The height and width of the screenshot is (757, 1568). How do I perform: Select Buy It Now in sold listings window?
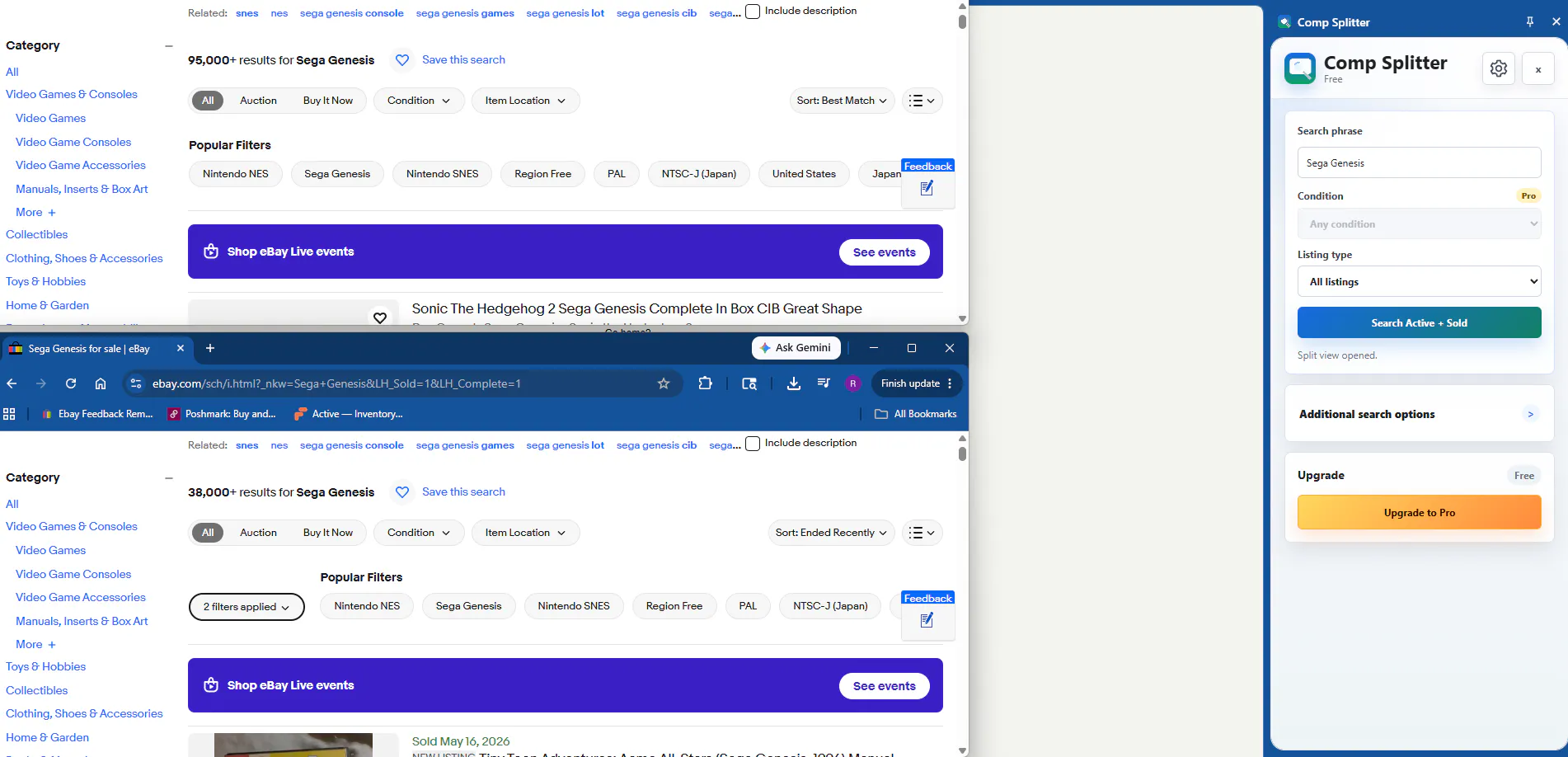(x=328, y=533)
